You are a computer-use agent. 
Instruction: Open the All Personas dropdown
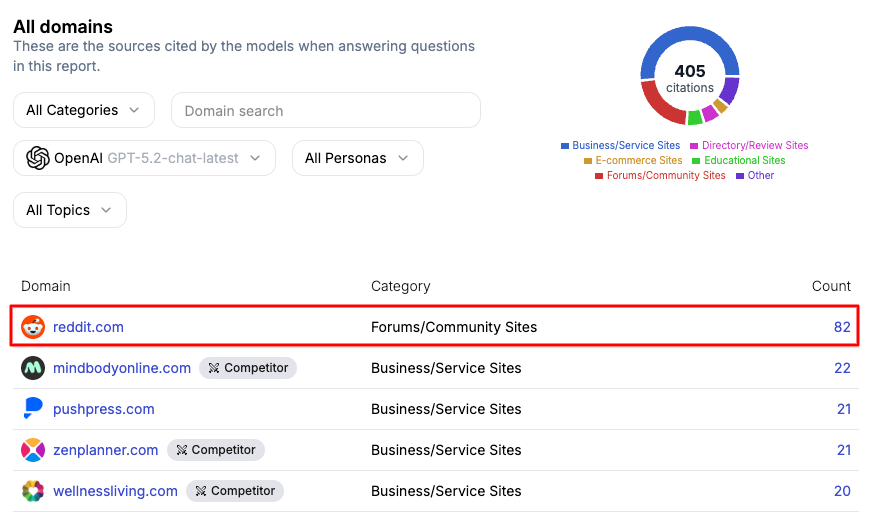point(358,158)
